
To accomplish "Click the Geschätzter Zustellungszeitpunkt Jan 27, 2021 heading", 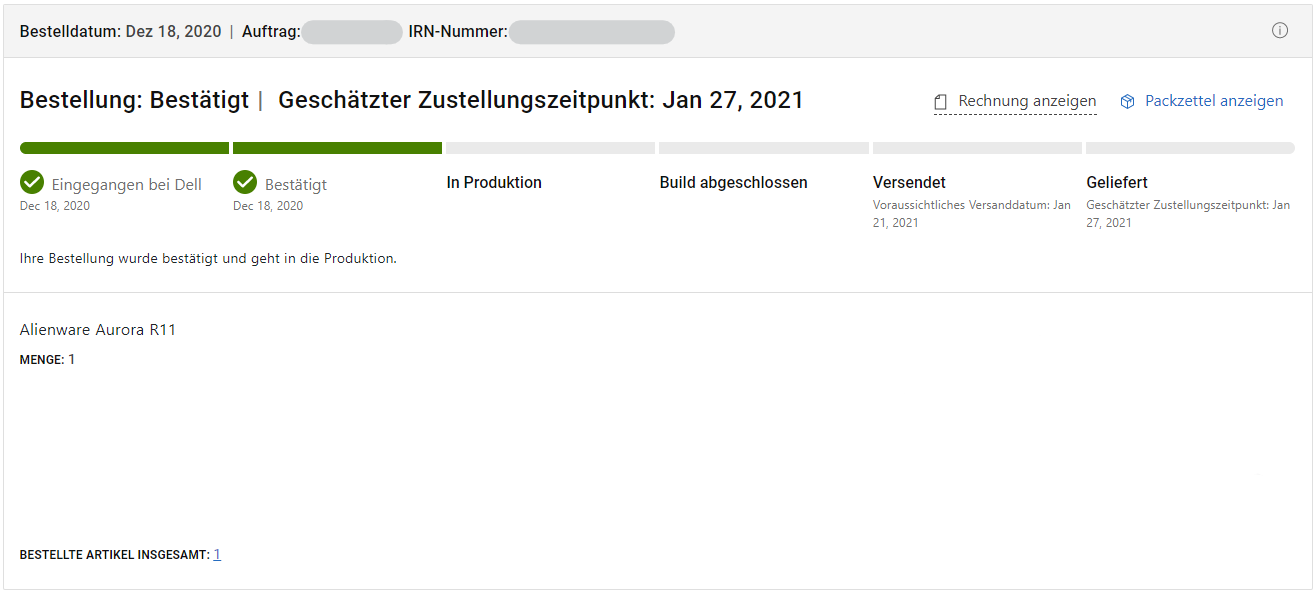I will pos(541,100).
